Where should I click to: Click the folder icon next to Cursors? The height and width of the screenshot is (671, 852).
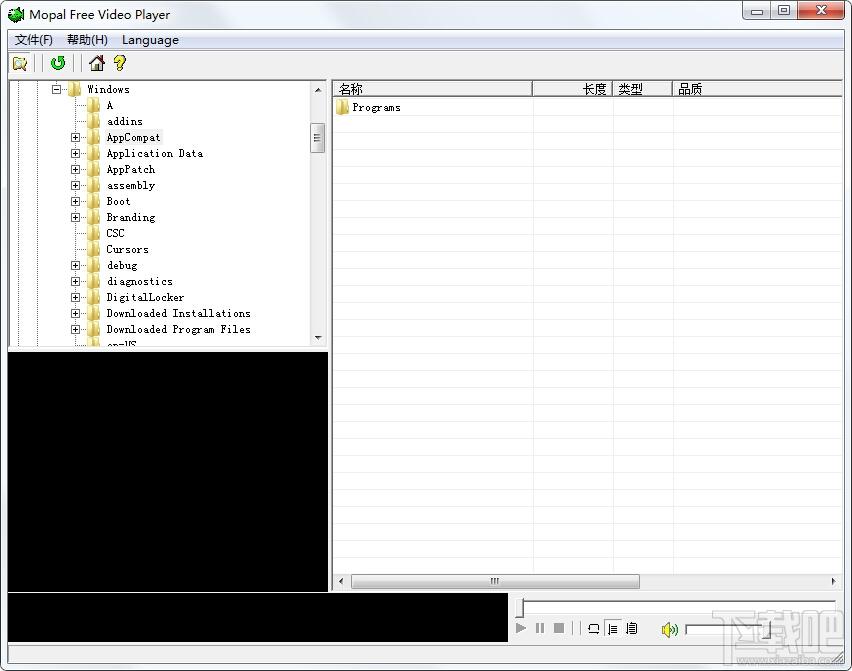tap(93, 249)
